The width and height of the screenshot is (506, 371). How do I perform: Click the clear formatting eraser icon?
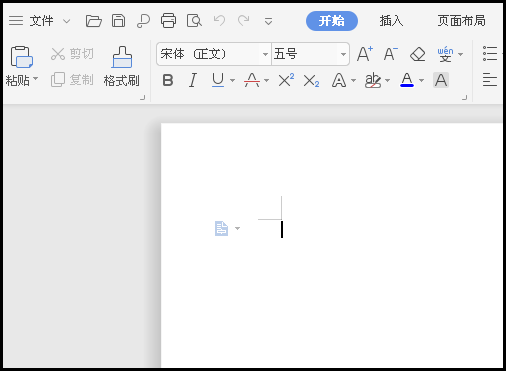417,54
